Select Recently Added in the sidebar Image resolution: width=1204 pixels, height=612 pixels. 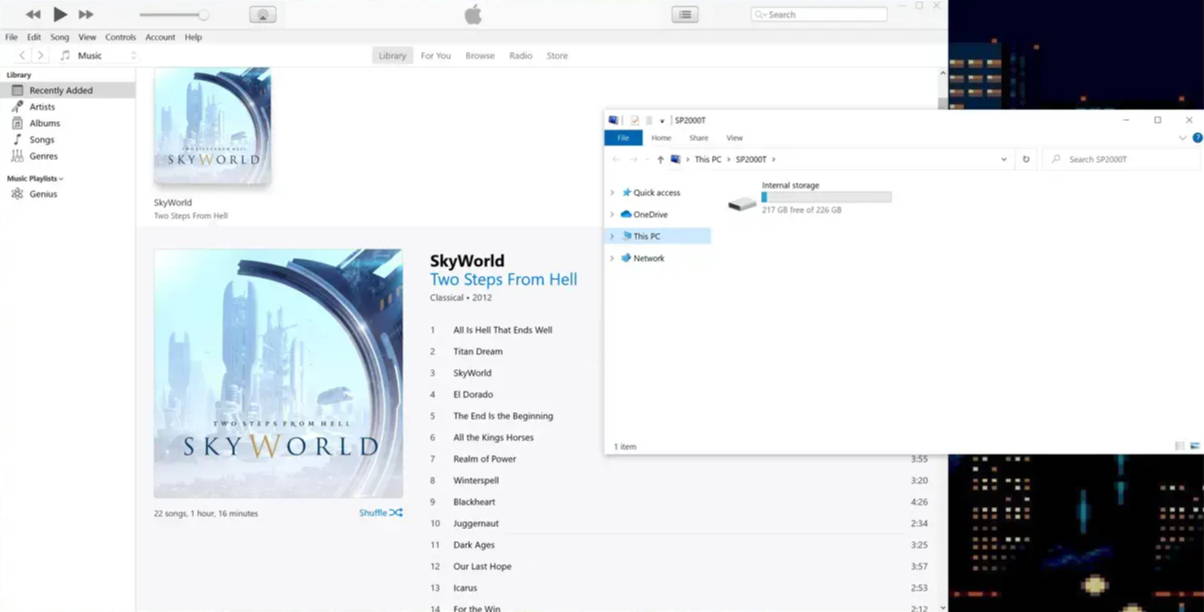pos(68,90)
